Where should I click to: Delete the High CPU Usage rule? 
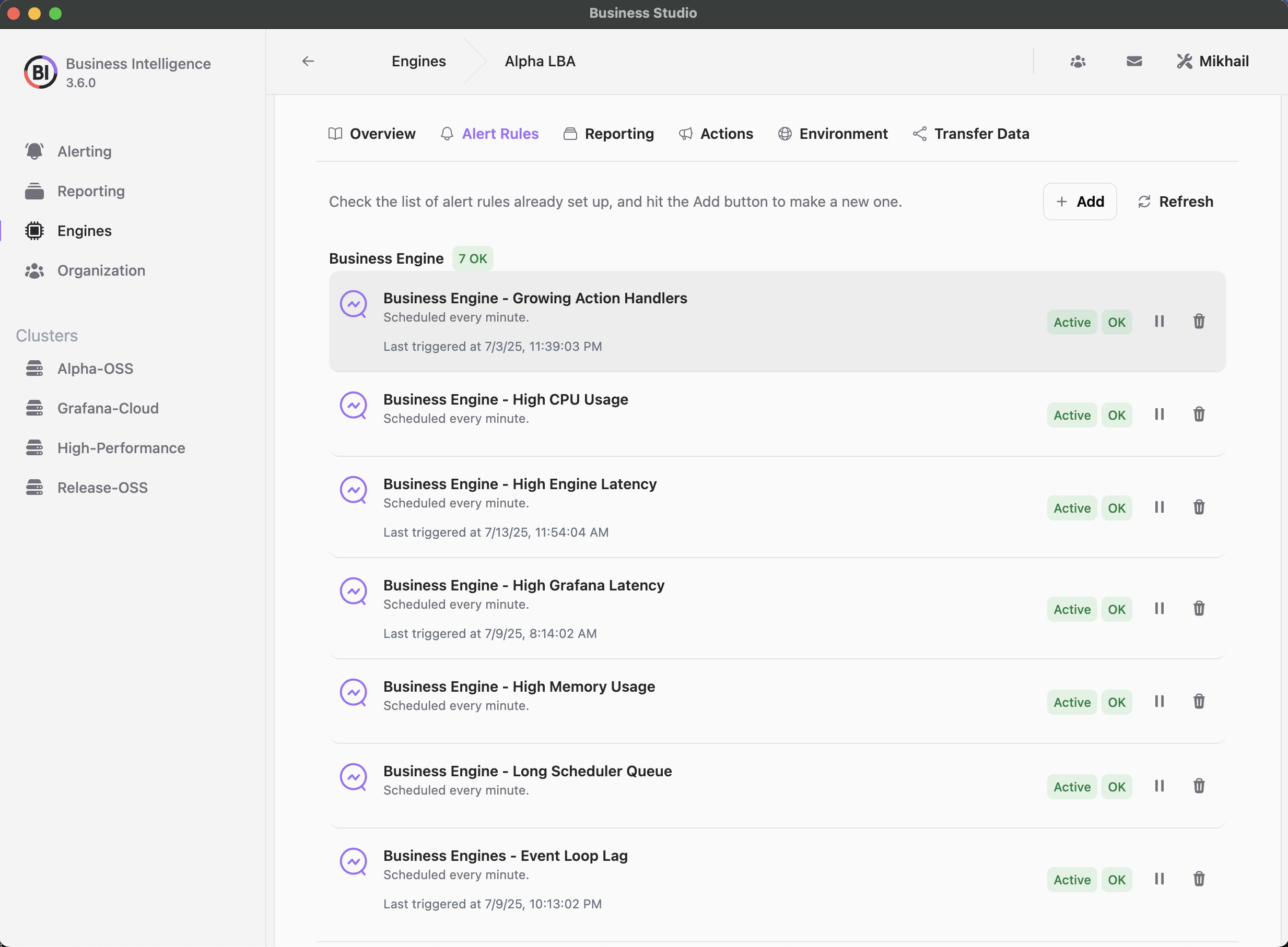tap(1199, 415)
